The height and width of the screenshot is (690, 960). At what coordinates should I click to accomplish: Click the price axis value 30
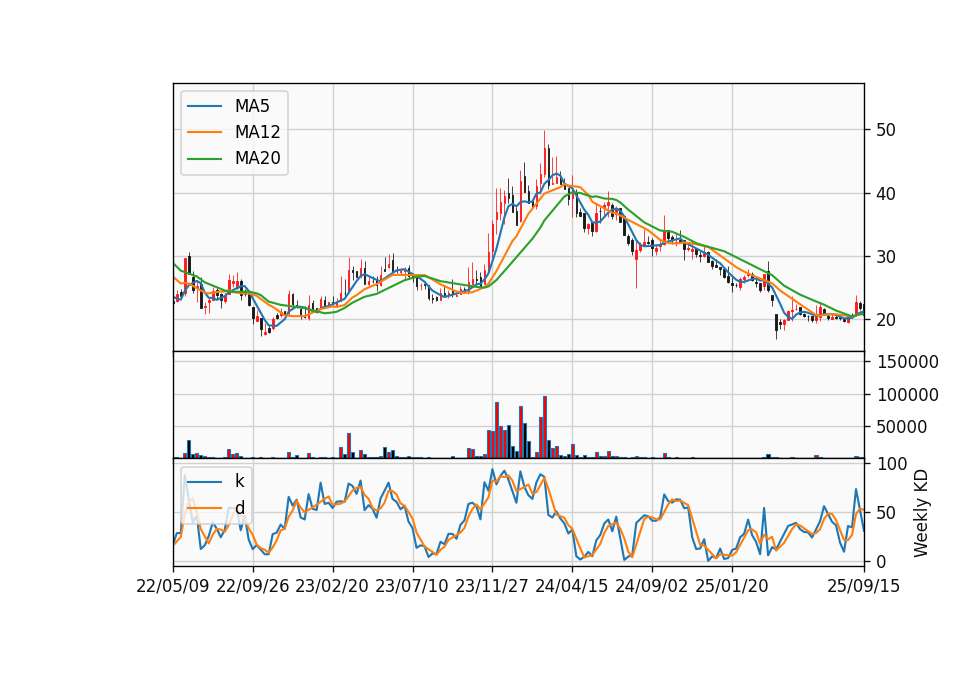[x=885, y=257]
